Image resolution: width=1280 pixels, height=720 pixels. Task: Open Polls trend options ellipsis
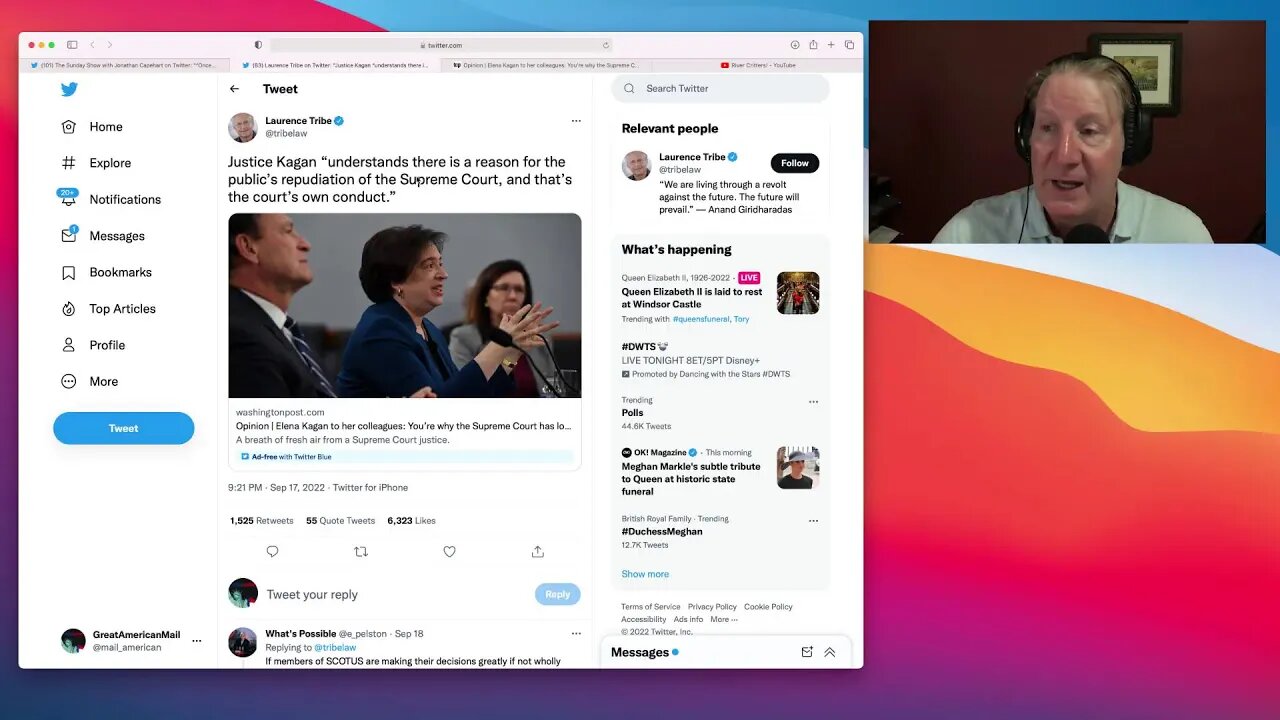tap(813, 402)
